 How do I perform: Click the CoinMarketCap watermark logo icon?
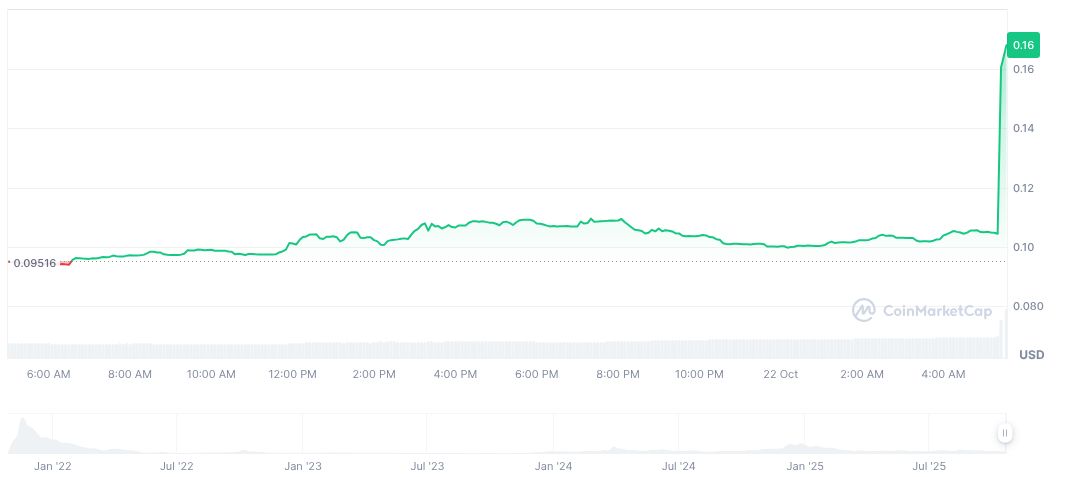click(x=864, y=311)
